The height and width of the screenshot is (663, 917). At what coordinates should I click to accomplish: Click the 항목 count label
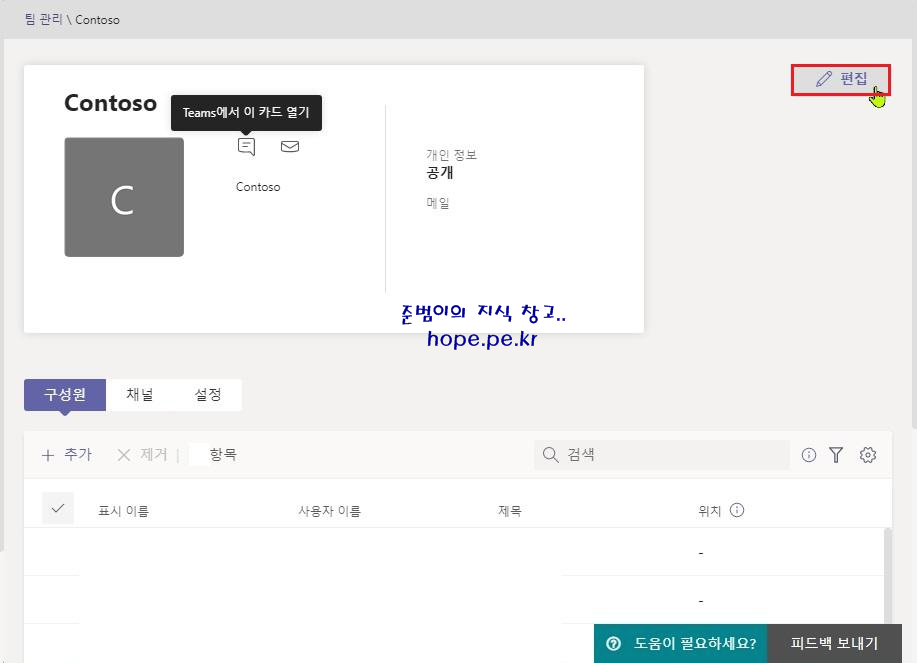(x=223, y=455)
